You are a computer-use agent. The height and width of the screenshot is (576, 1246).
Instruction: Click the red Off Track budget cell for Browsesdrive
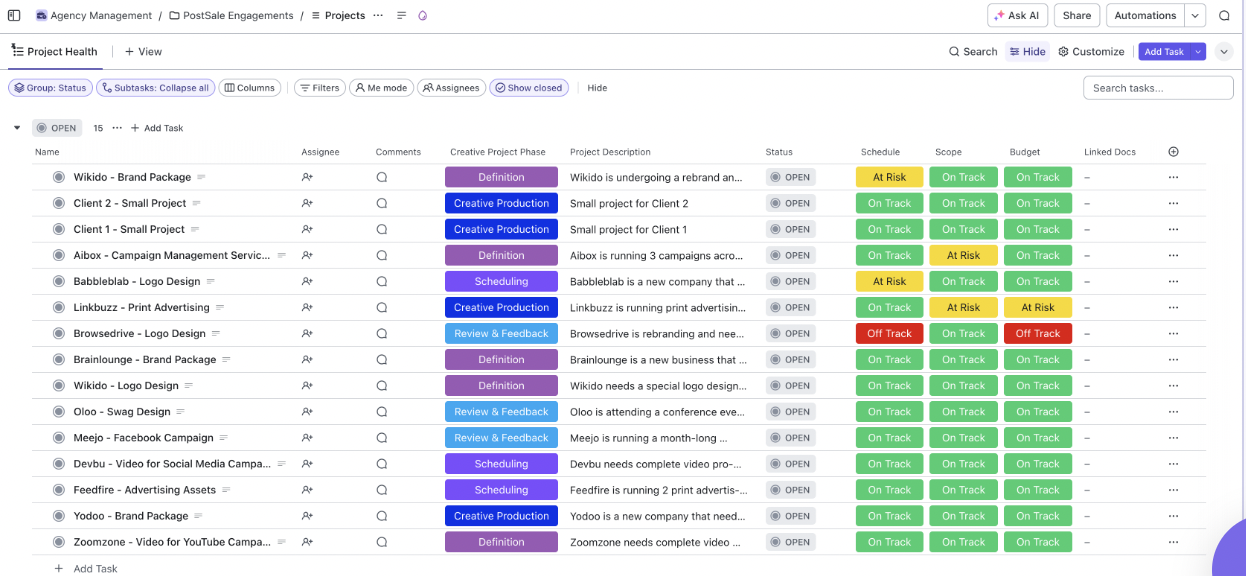1038,334
